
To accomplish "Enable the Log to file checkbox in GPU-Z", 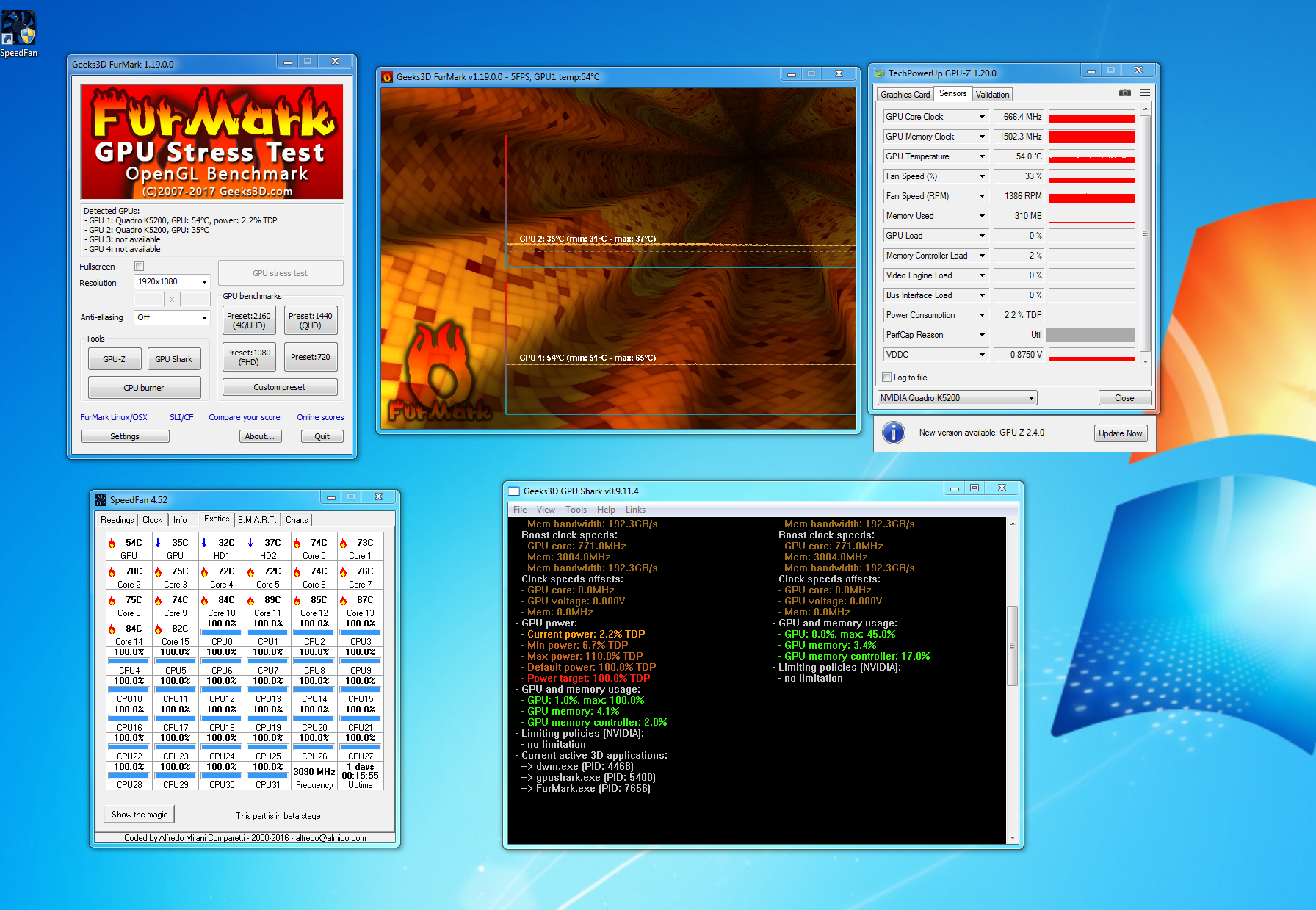I will click(886, 378).
